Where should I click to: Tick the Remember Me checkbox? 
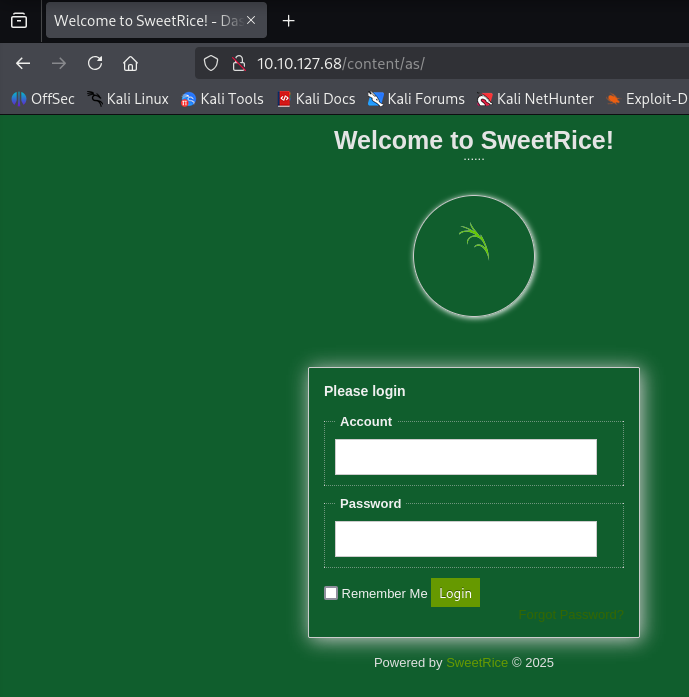331,593
